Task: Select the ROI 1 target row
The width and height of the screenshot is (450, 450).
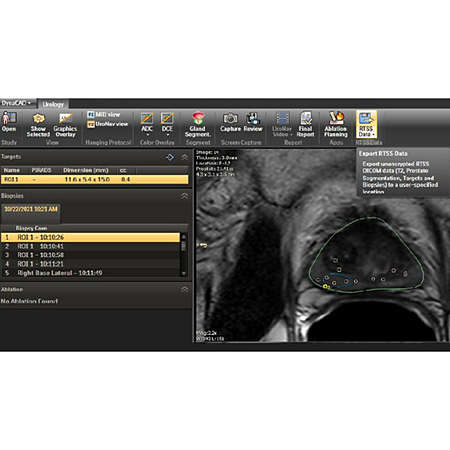Action: click(95, 179)
